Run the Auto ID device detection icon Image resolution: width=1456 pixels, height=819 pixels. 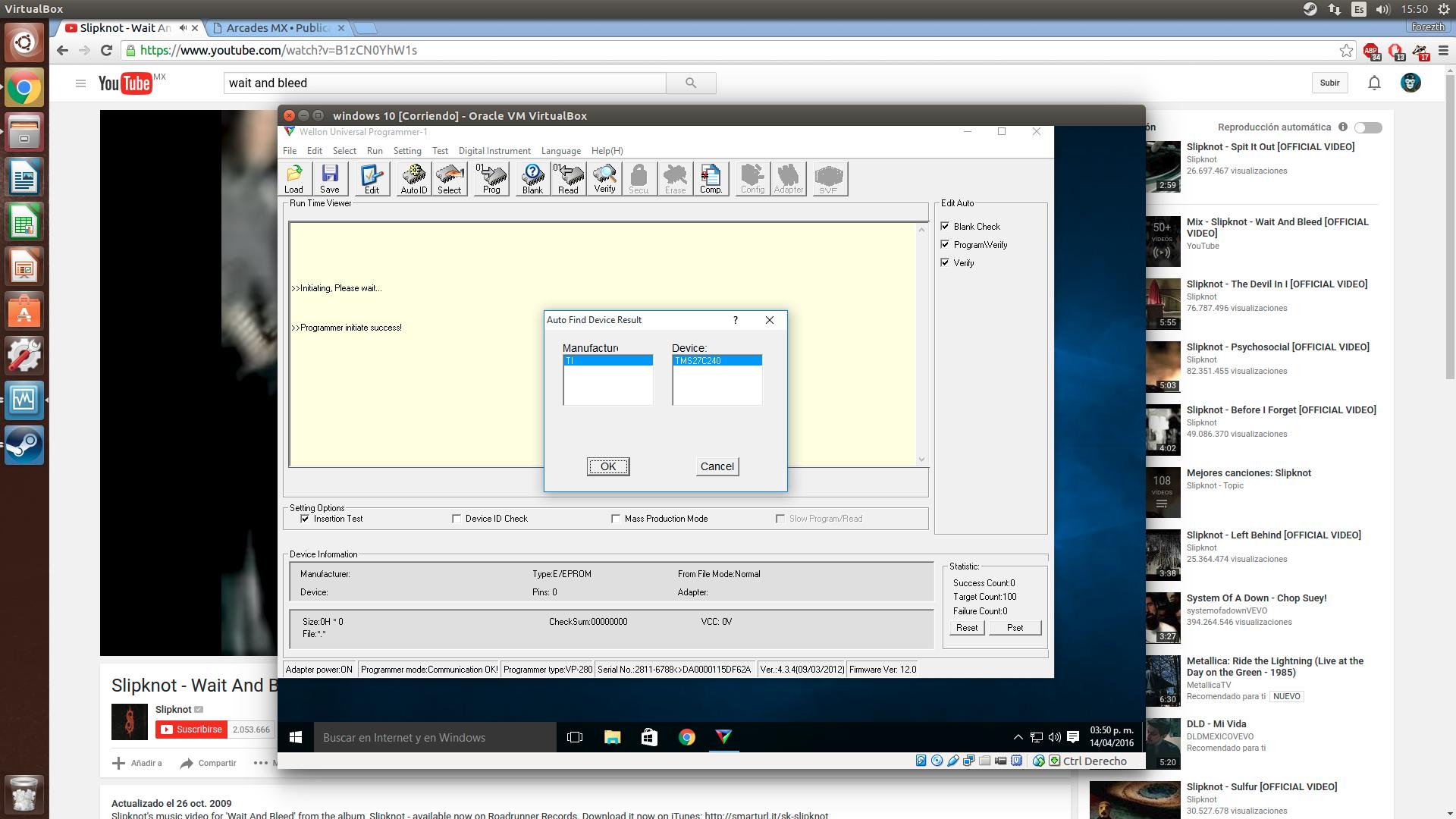(x=413, y=179)
